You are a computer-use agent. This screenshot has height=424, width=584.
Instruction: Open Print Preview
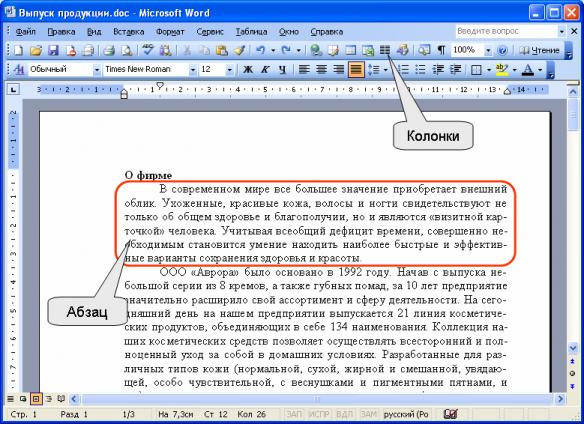pos(127,50)
